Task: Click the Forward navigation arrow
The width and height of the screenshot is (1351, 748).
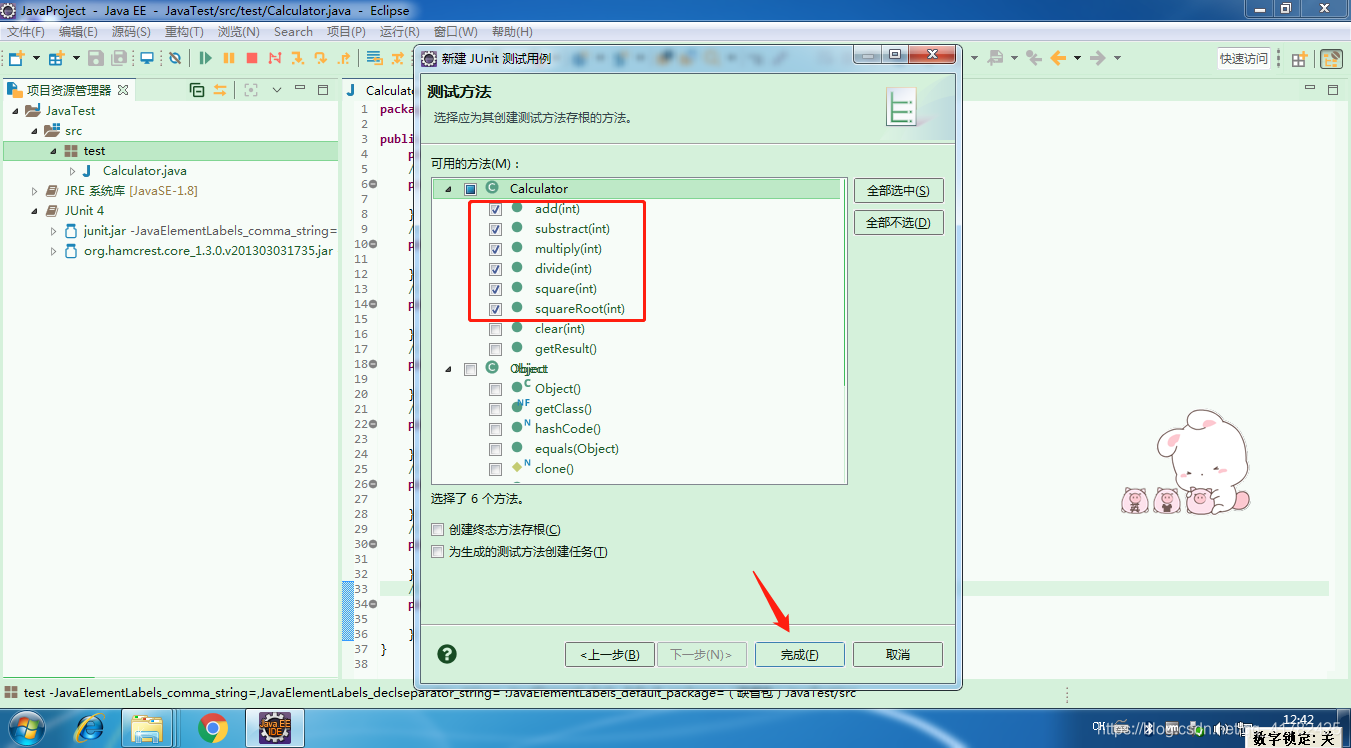Action: click(x=1097, y=58)
